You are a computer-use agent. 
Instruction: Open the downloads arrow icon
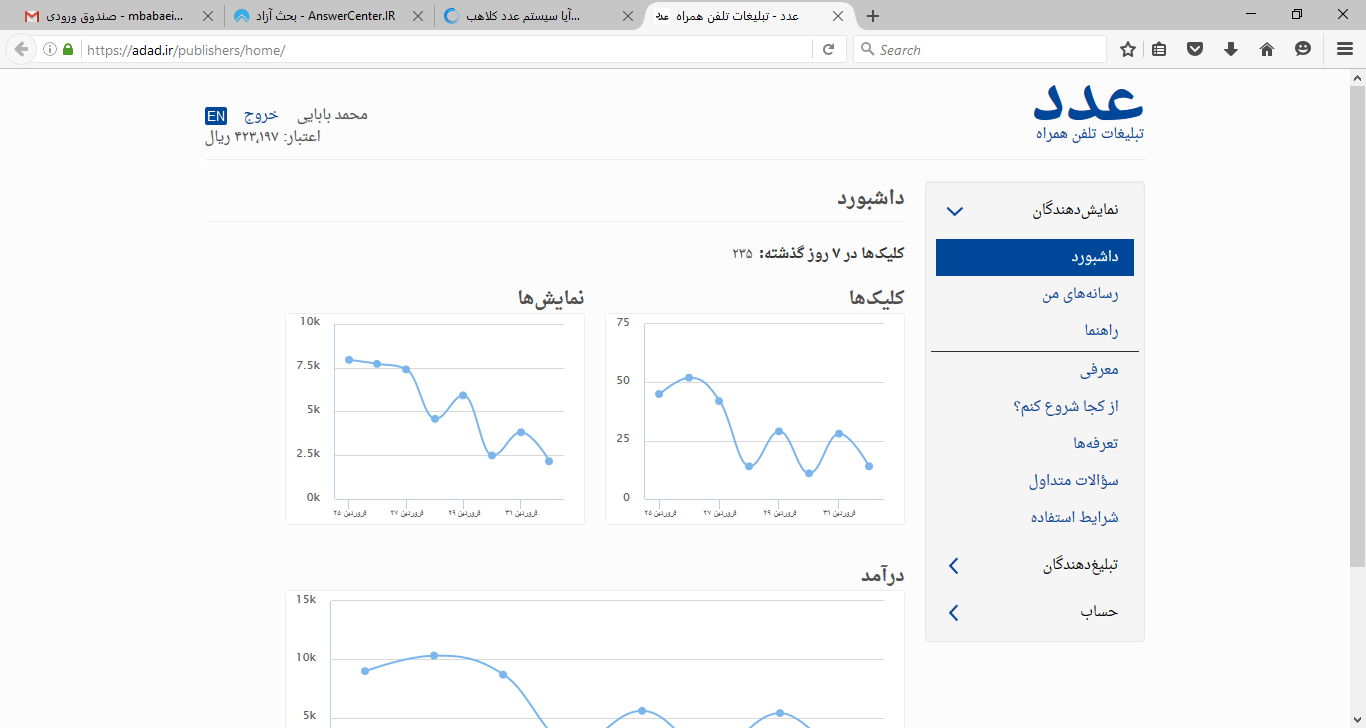pos(1231,49)
